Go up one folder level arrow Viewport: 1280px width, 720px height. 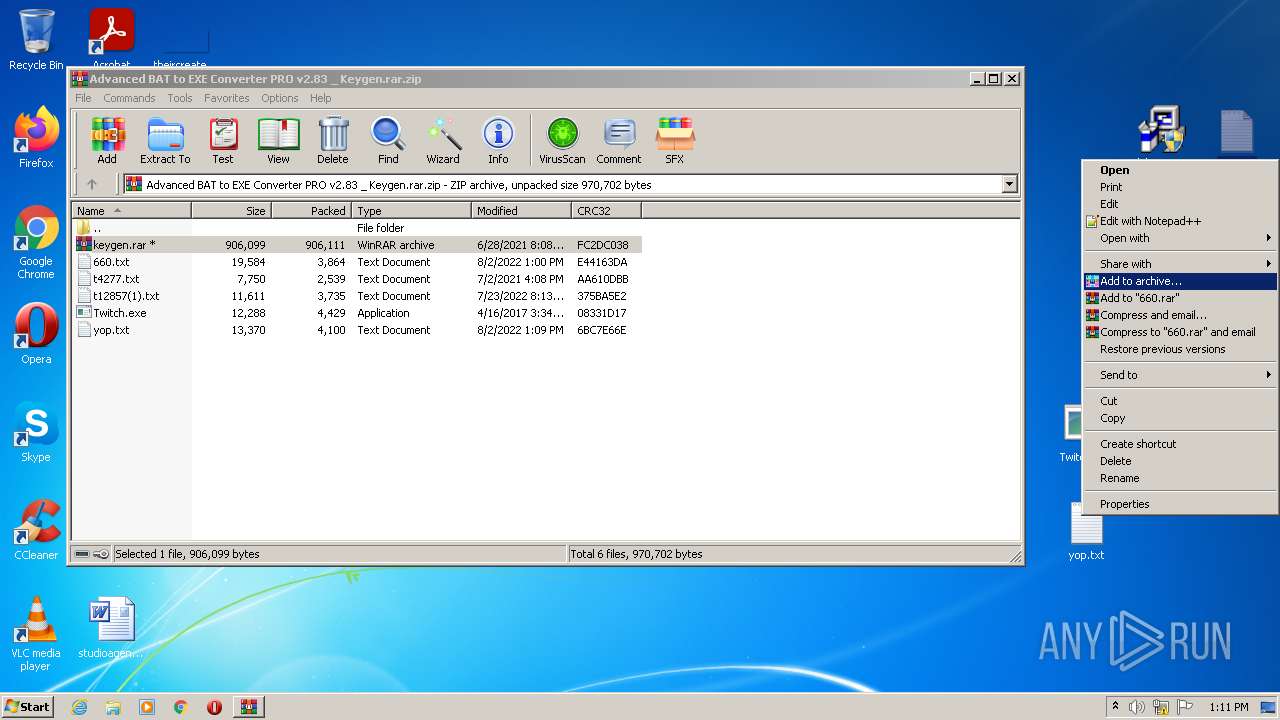92,184
